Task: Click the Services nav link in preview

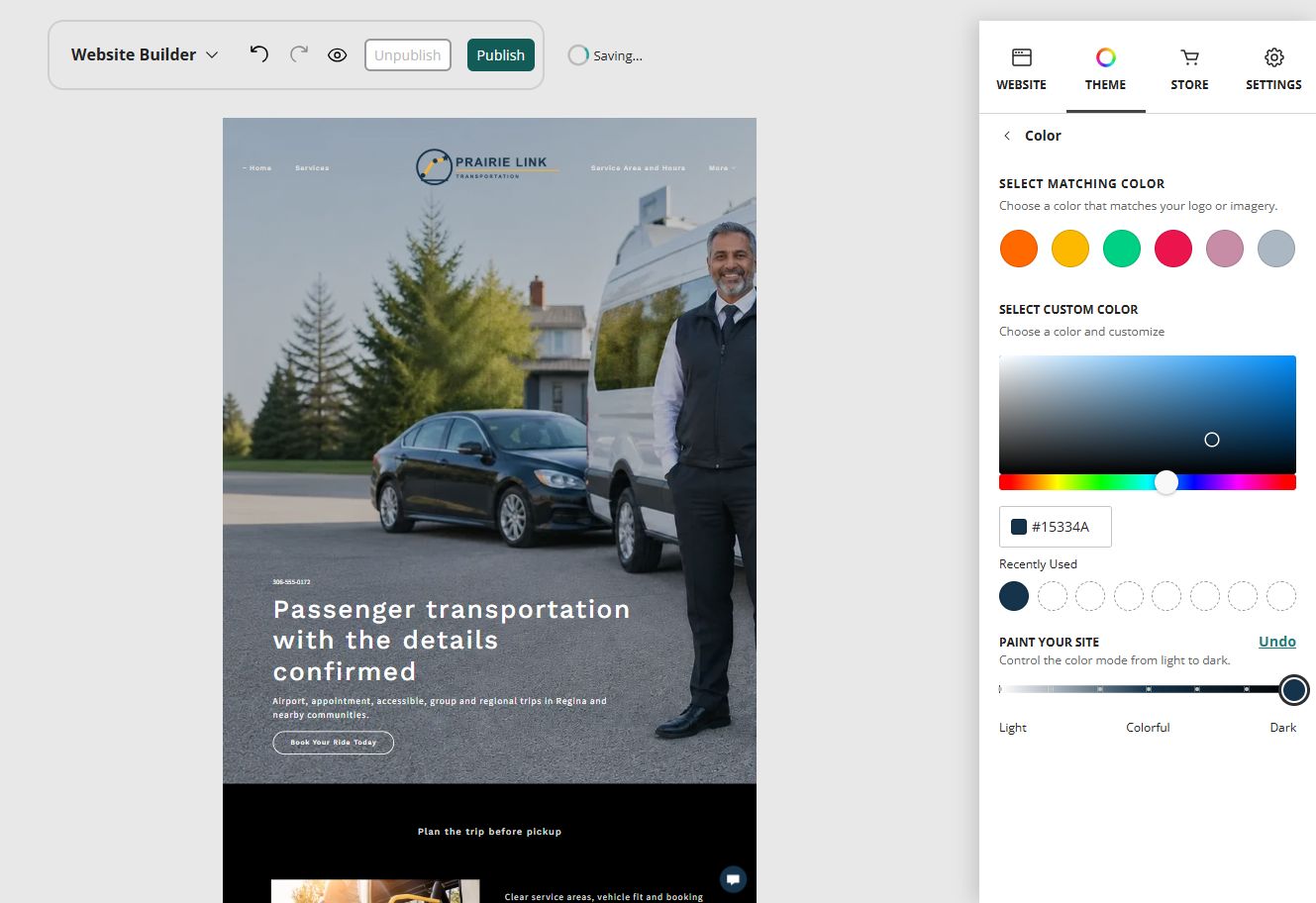Action: [x=312, y=168]
